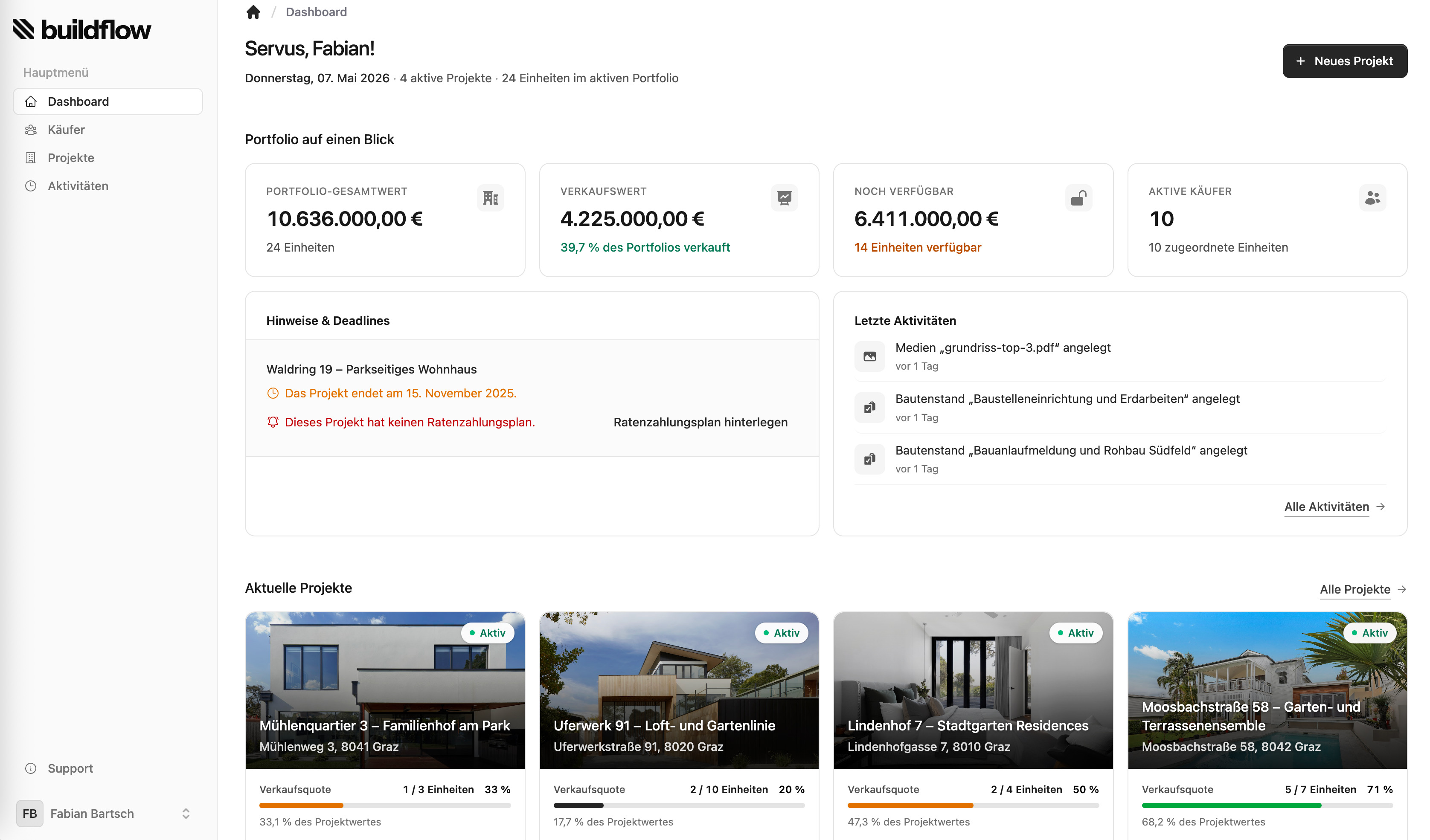Click the Aktivitäten clock icon in sidebar
This screenshot has height=840, width=1430.
point(31,186)
